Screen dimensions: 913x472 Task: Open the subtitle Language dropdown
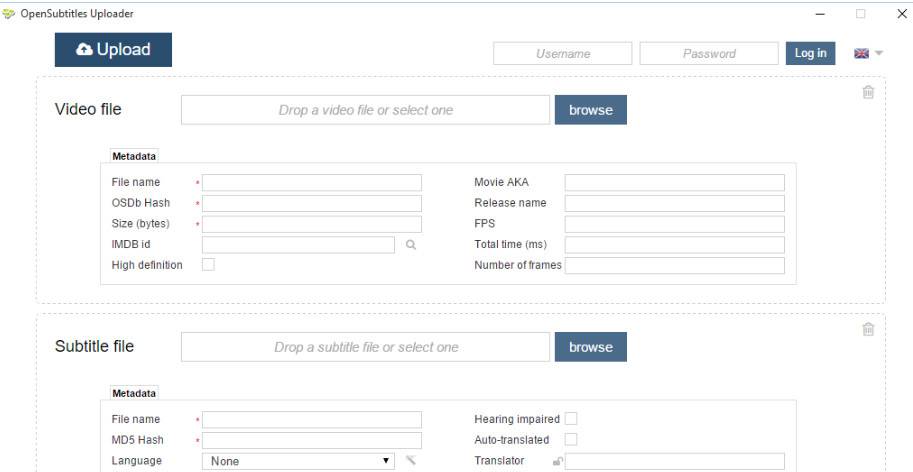tap(299, 461)
